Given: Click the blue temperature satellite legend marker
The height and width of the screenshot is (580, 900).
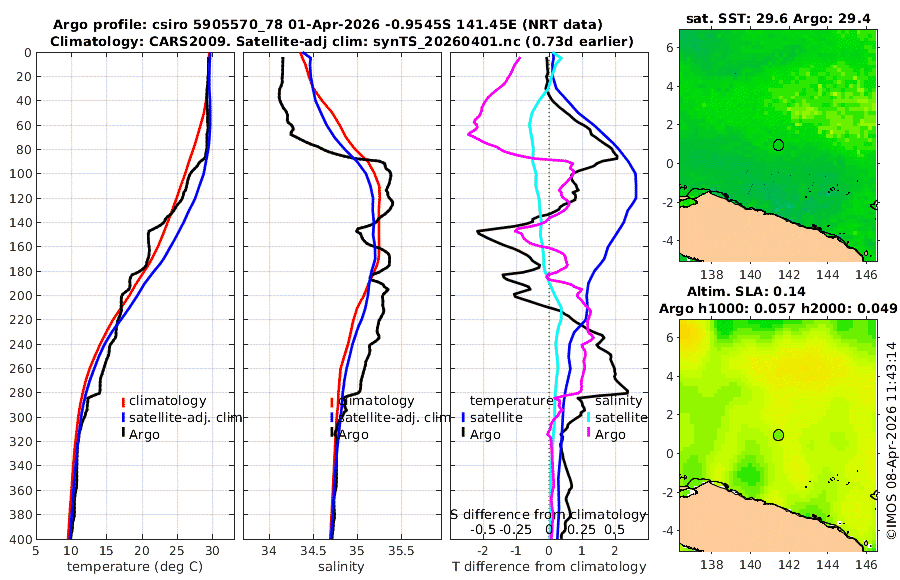Looking at the screenshot, I should coord(463,417).
